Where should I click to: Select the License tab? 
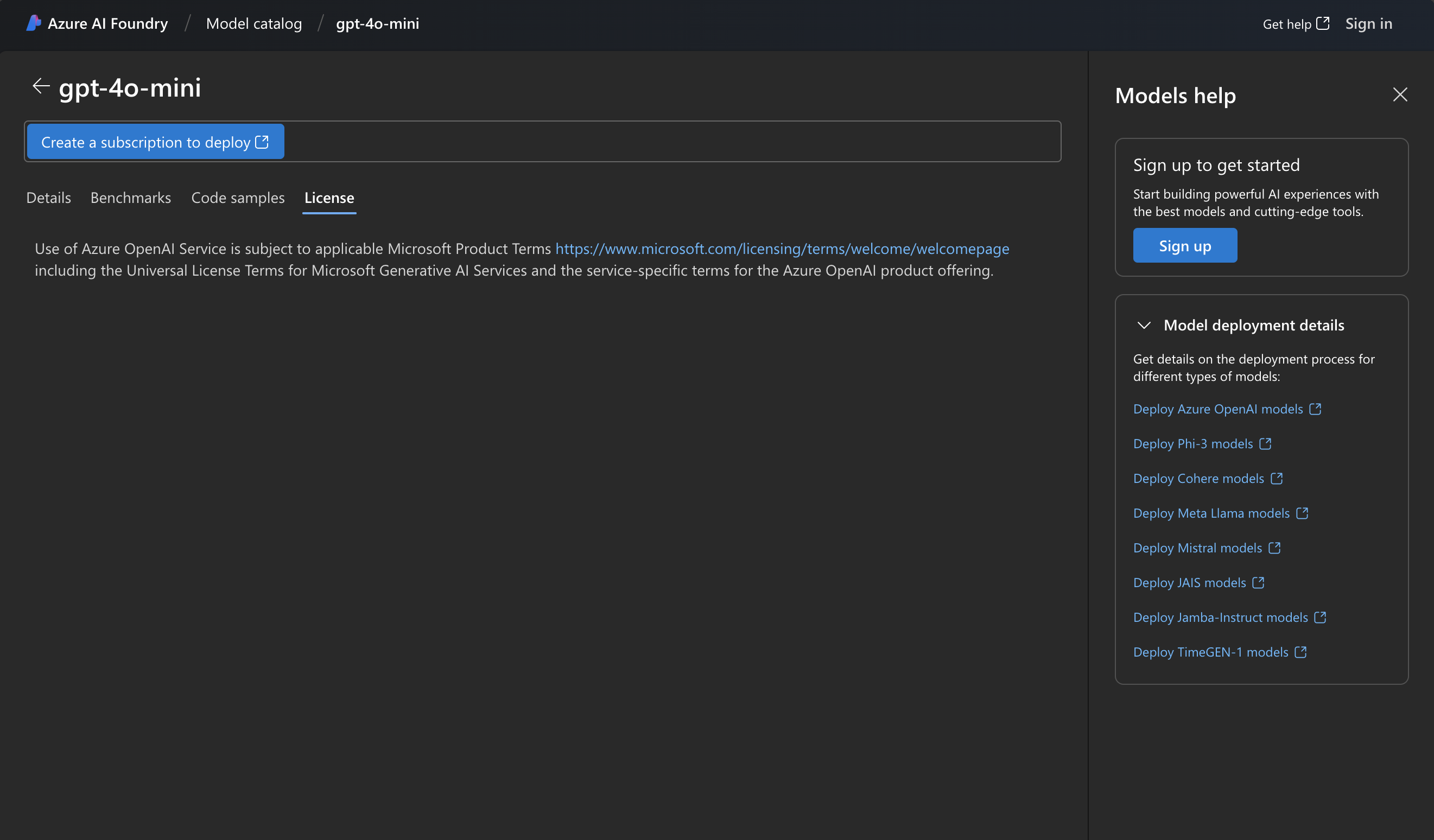tap(329, 198)
